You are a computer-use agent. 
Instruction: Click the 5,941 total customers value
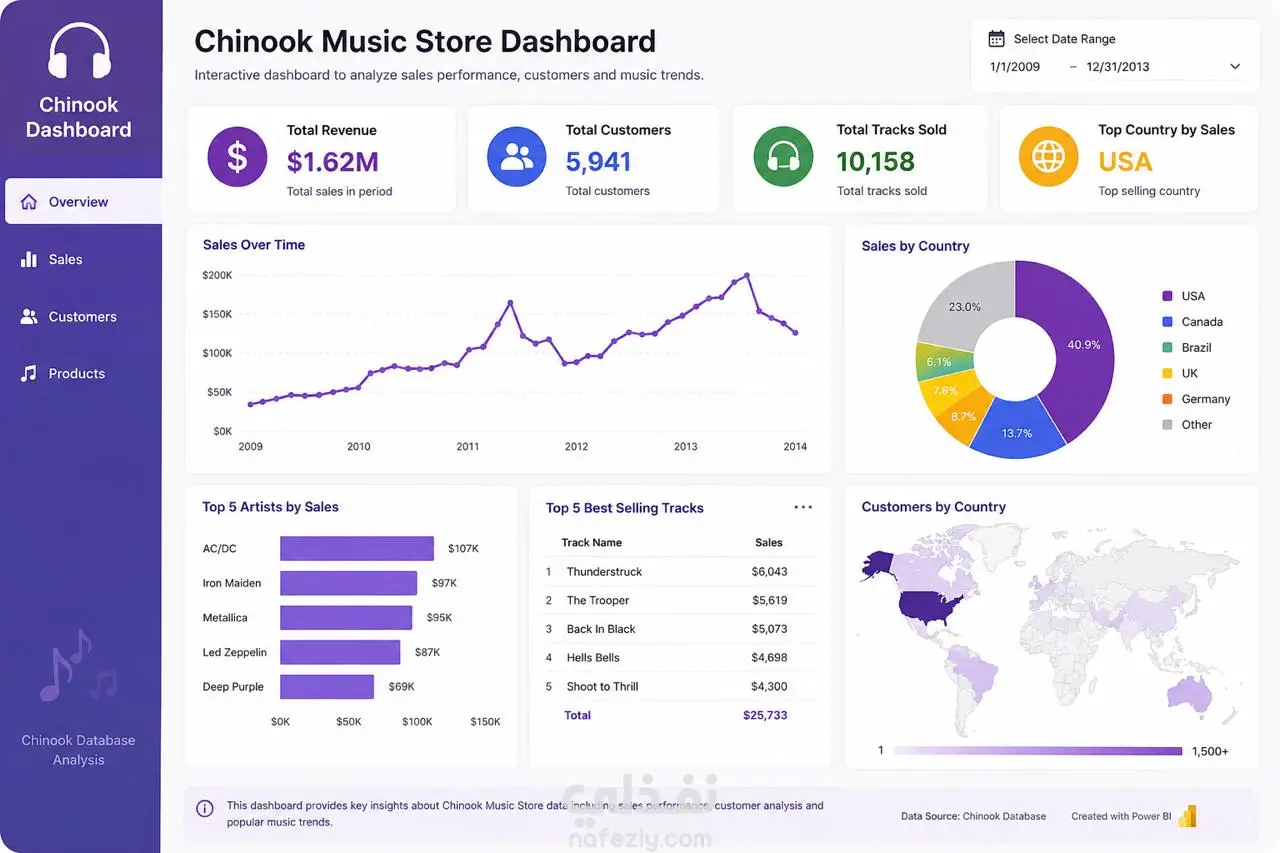click(x=598, y=161)
